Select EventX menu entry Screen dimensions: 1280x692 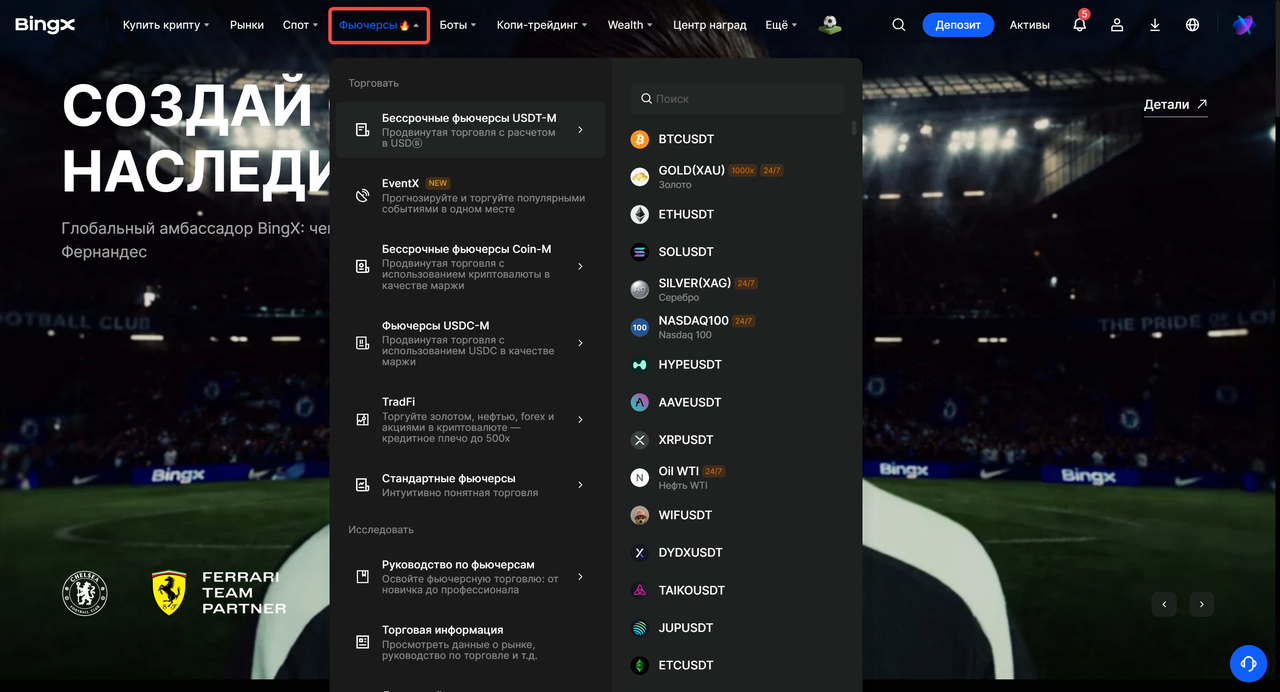coord(470,196)
